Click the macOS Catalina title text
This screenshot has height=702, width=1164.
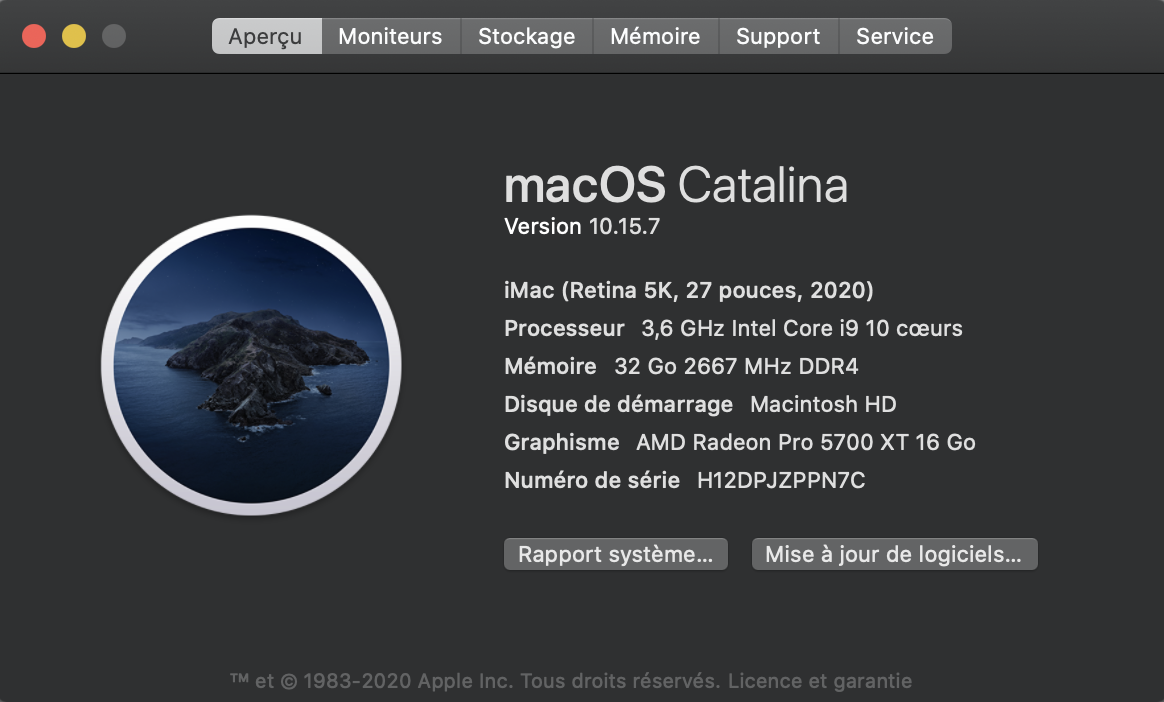point(676,185)
